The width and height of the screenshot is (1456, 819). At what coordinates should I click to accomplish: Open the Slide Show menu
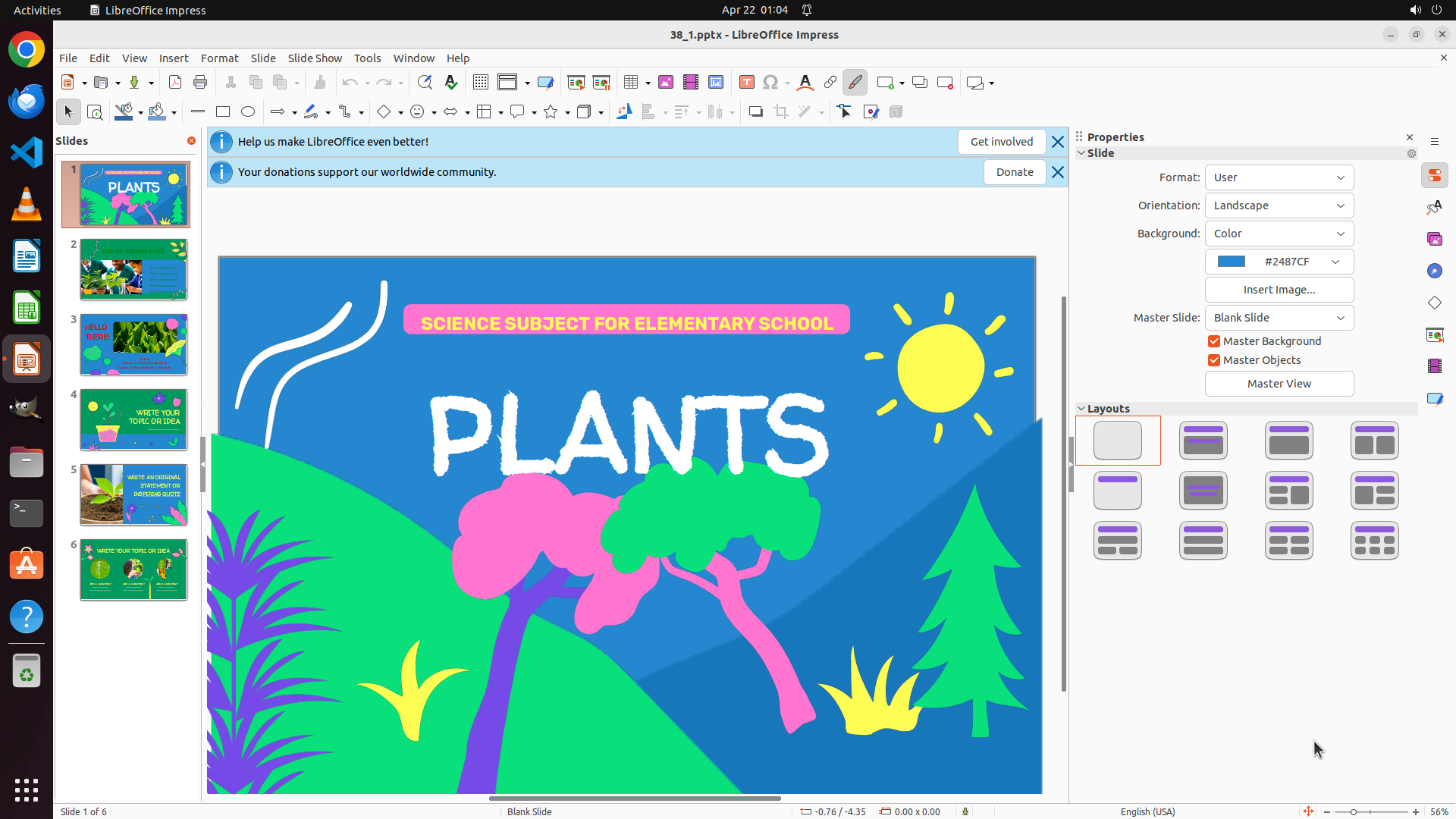[315, 58]
